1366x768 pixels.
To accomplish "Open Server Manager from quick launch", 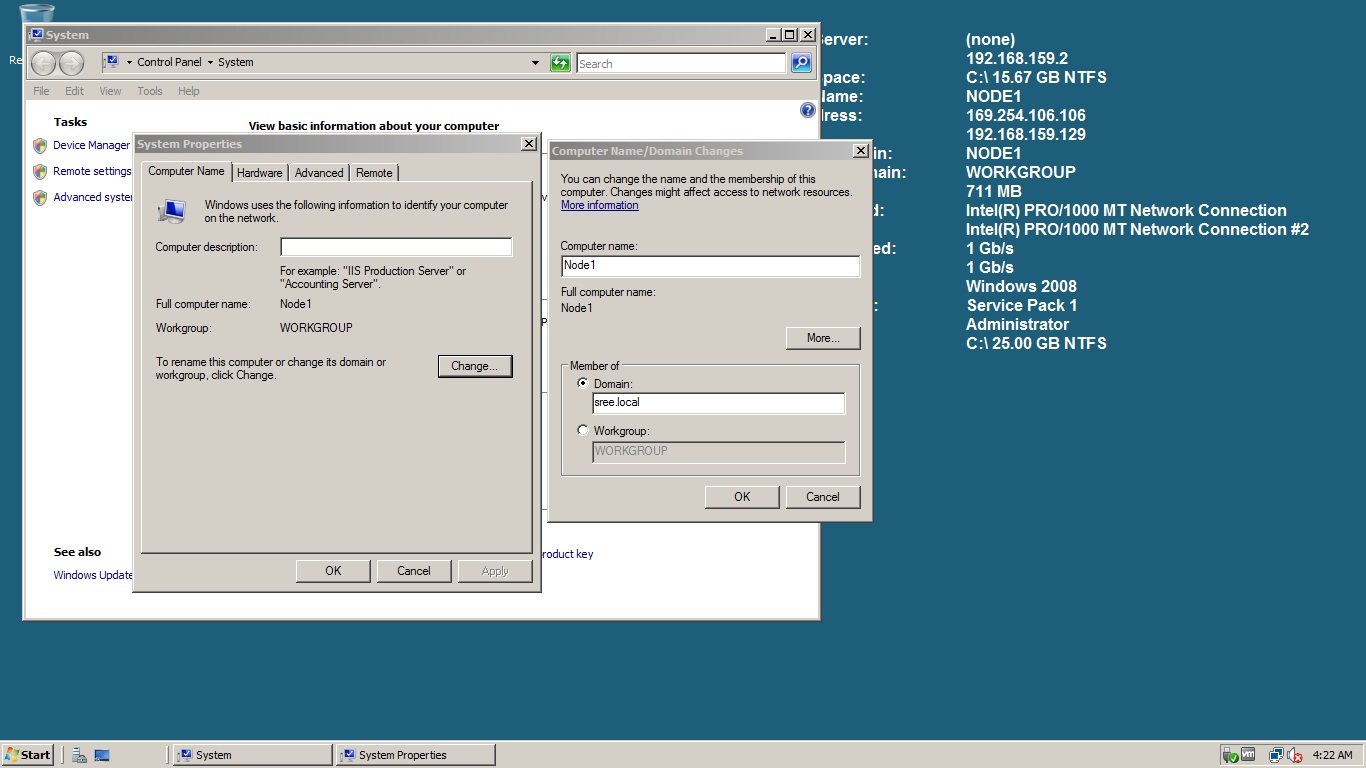I will pyautogui.click(x=79, y=755).
